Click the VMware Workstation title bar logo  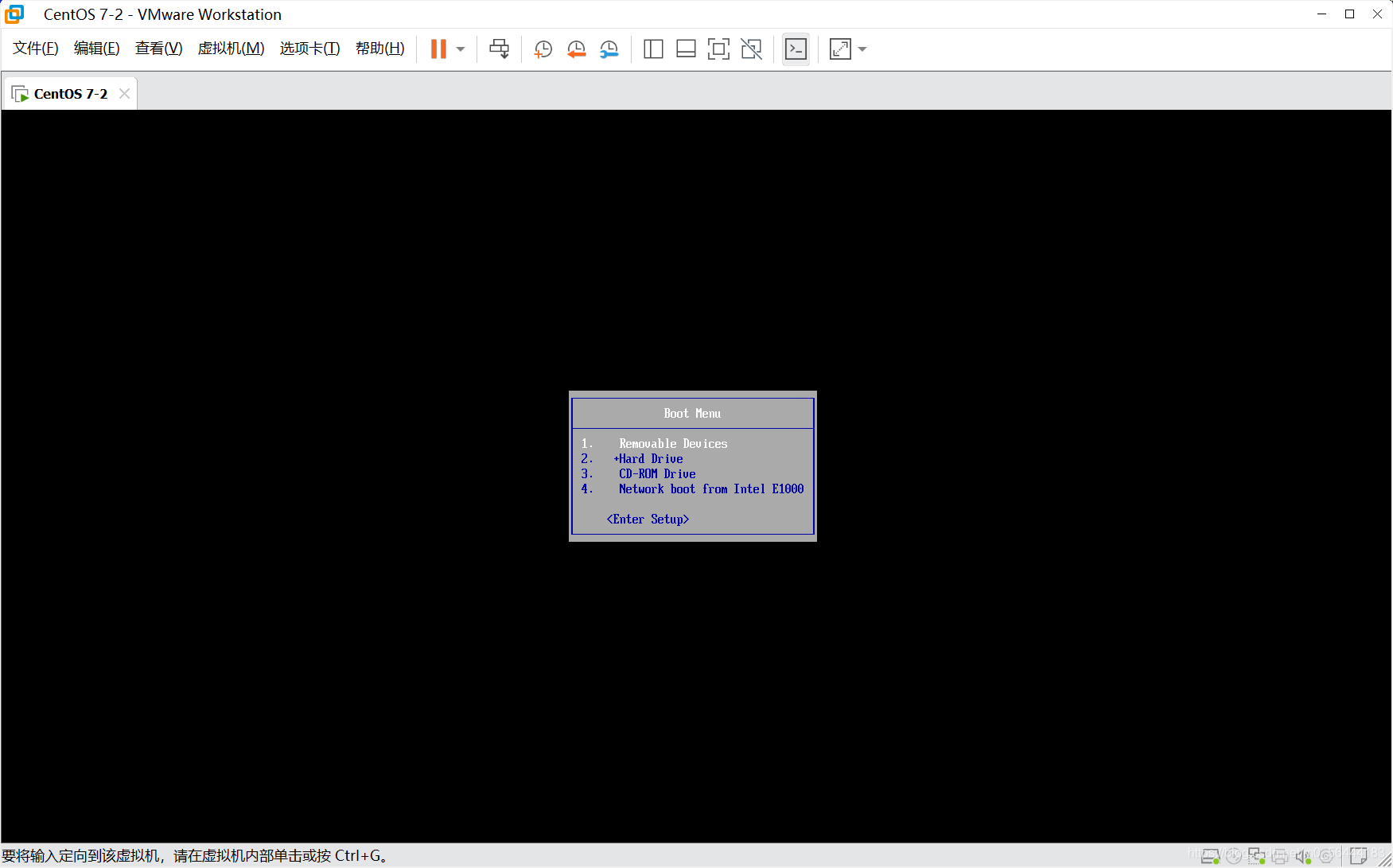click(x=14, y=14)
